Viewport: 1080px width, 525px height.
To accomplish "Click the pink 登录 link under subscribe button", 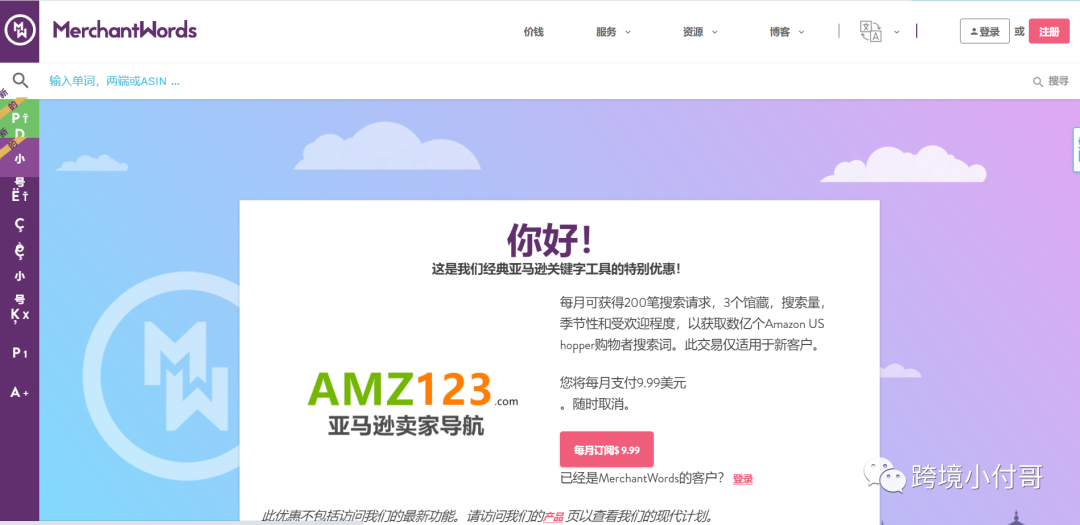I will [742, 479].
